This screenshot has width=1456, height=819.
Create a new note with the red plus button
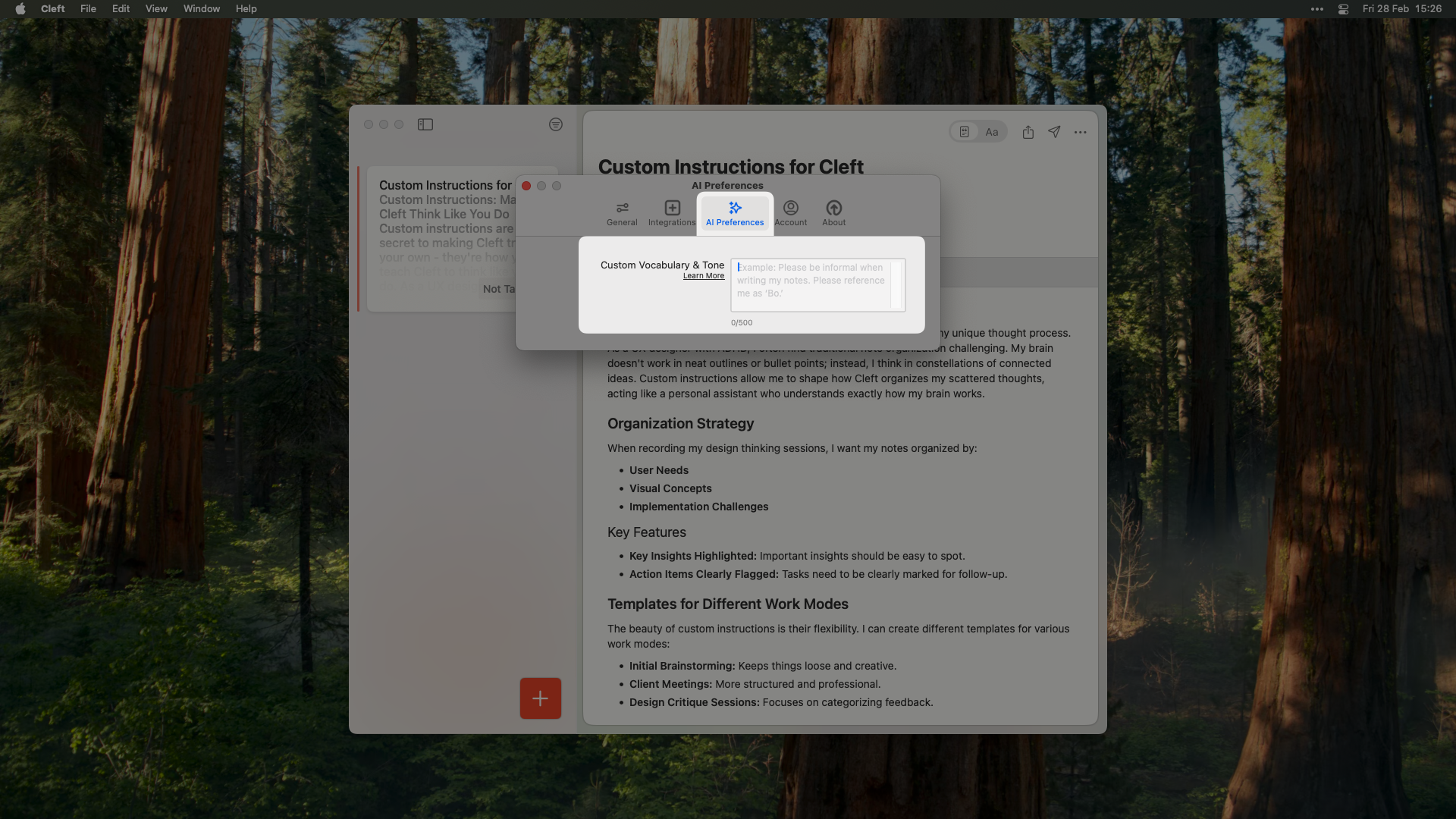[x=539, y=698]
